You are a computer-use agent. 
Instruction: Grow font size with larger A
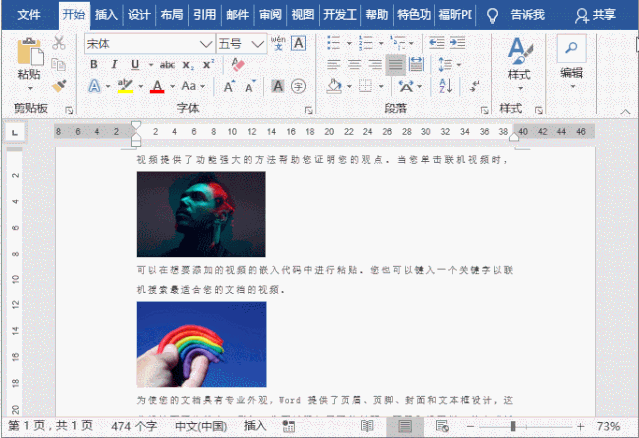coord(229,86)
